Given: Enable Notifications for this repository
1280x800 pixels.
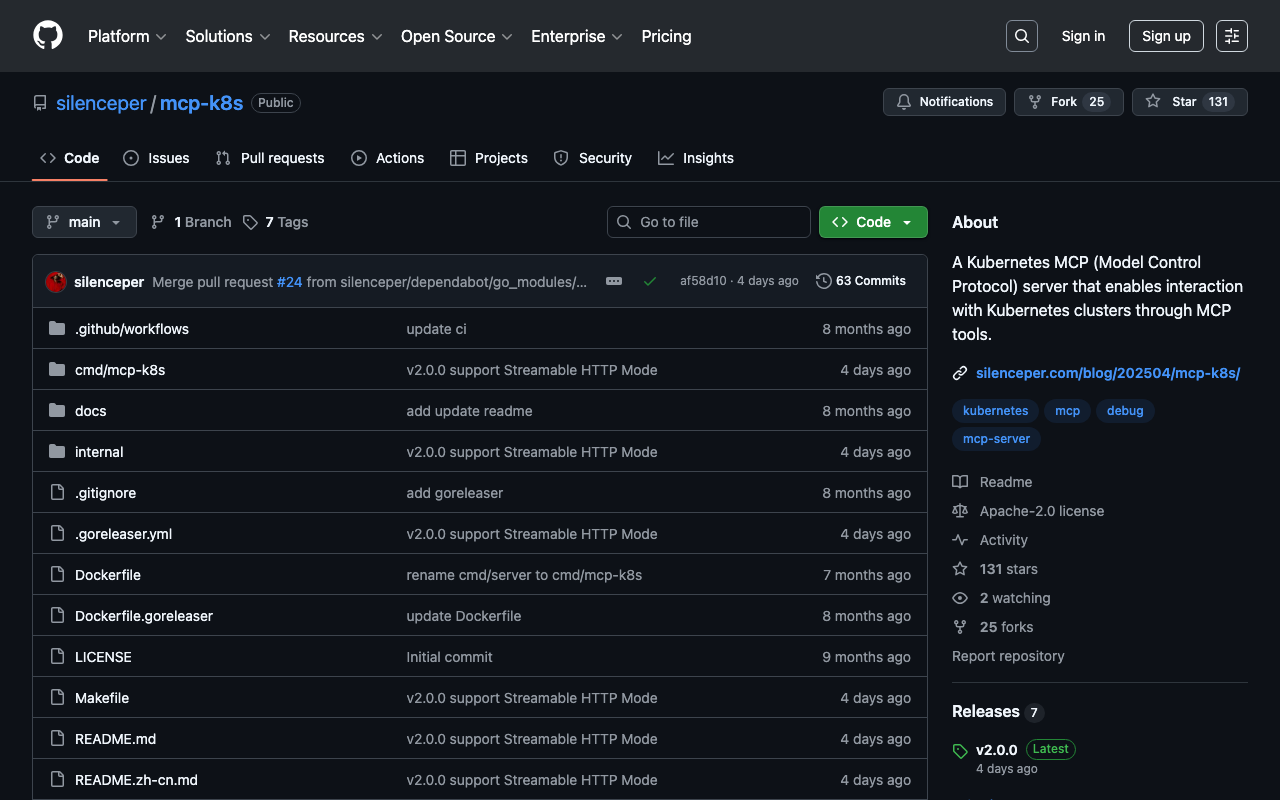Looking at the screenshot, I should coord(944,102).
